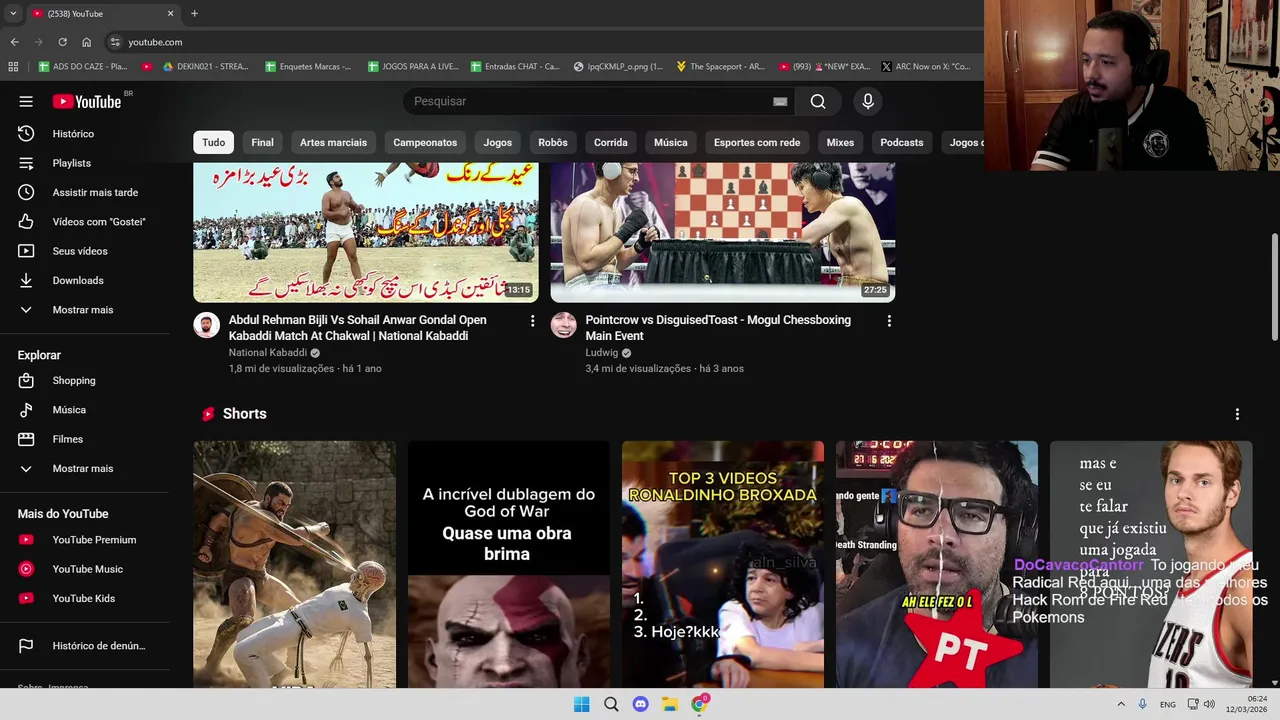Open File Explorer from taskbar

pos(670,704)
